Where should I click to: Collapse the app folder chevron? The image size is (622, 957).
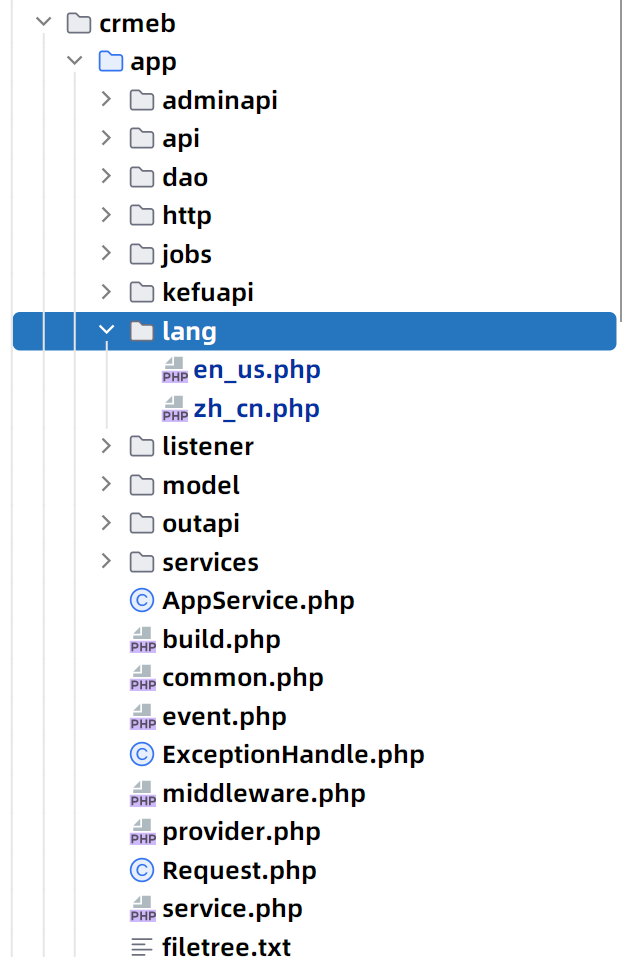[75, 62]
